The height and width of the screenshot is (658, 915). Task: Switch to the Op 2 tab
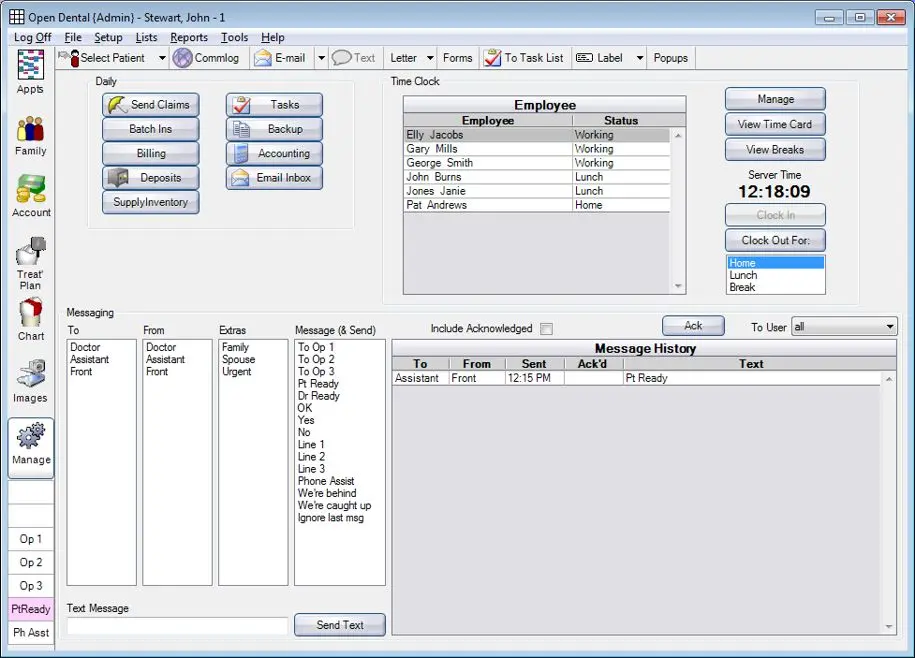(30, 562)
